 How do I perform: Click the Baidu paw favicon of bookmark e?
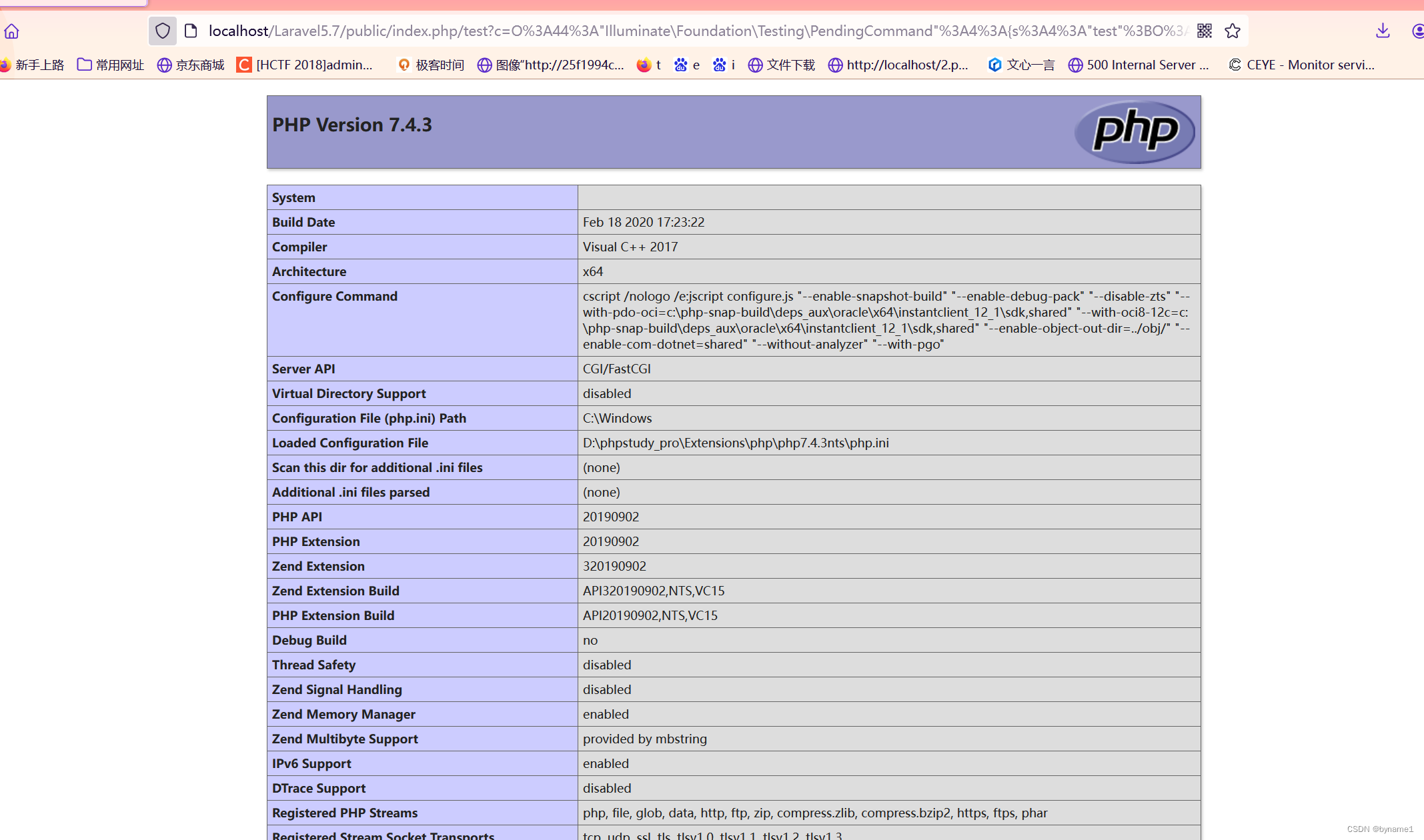click(x=682, y=65)
